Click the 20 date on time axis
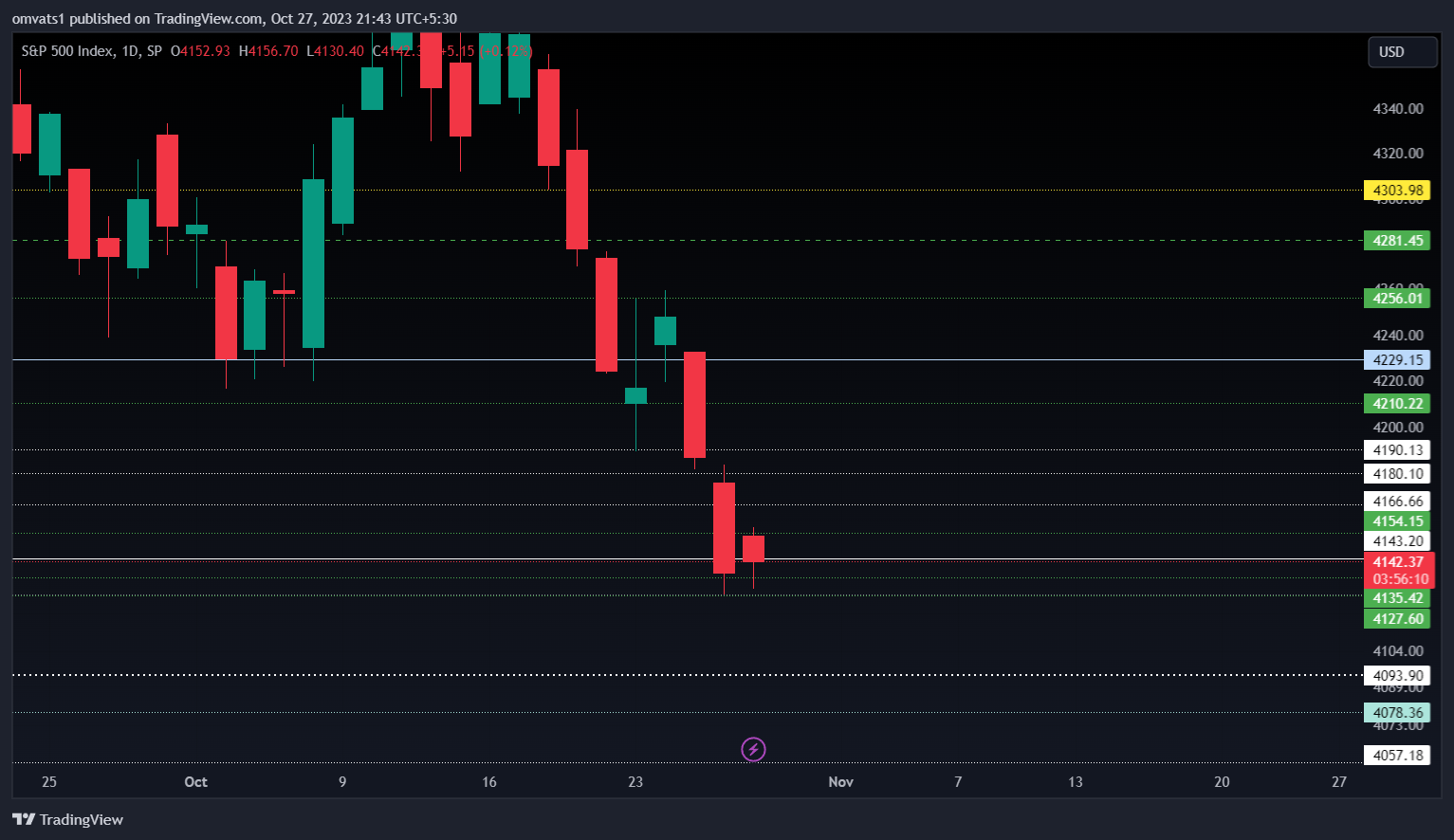 pos(1222,782)
